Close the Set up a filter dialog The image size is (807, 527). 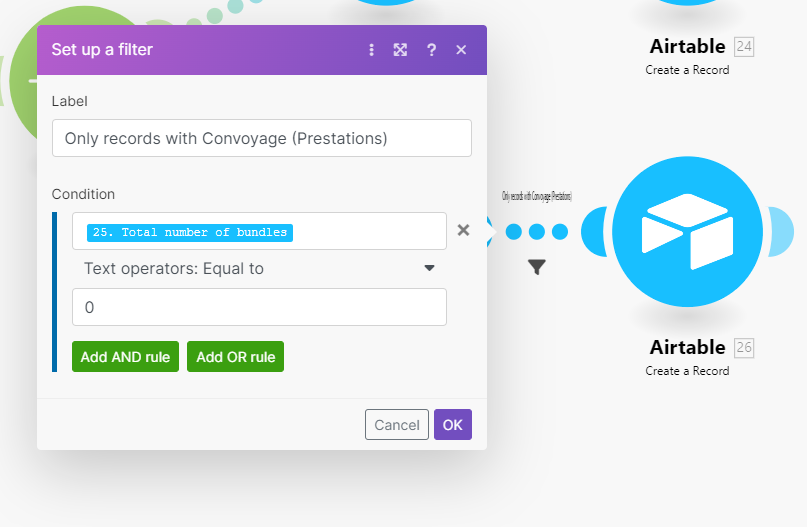461,50
